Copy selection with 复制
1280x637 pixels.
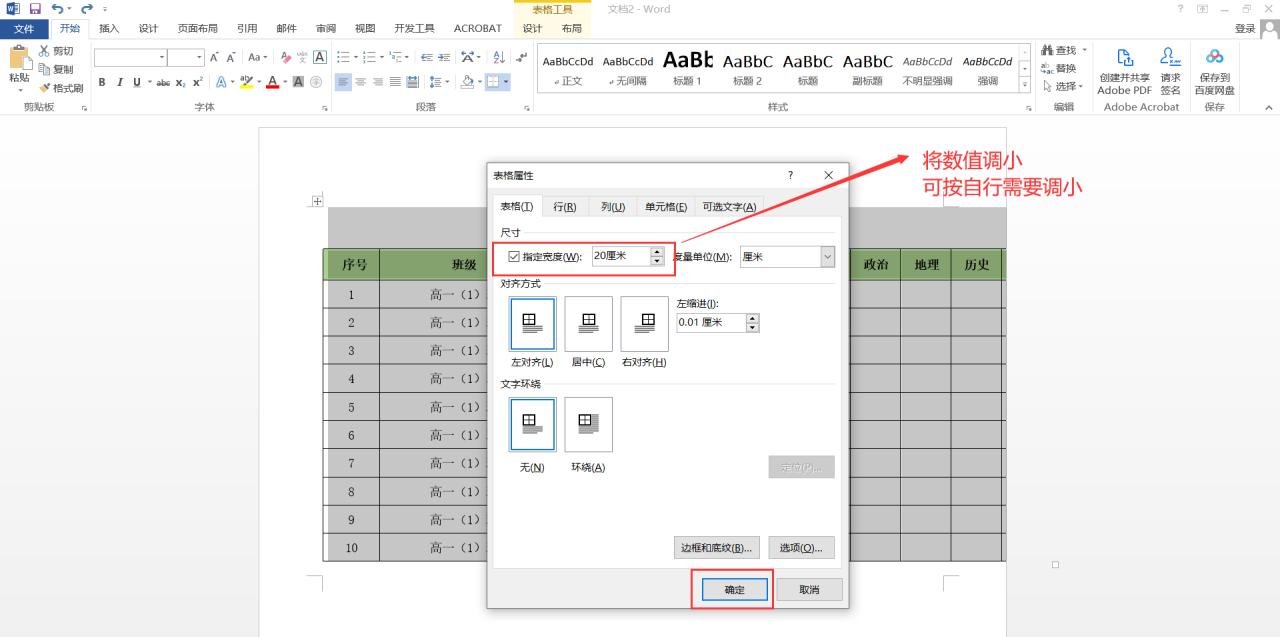tap(55, 69)
